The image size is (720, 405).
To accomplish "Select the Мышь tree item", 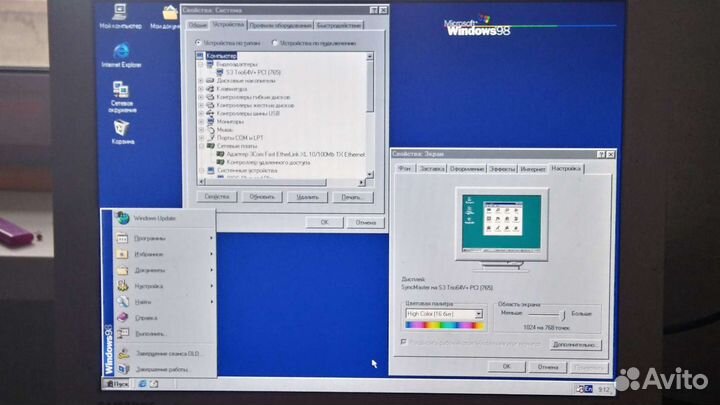I will pyautogui.click(x=225, y=129).
